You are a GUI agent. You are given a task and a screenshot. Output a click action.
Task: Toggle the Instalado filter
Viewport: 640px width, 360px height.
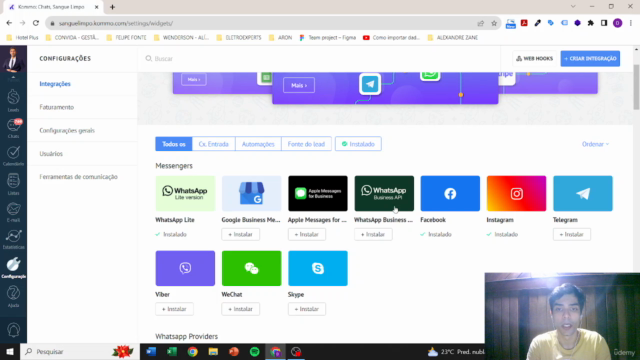(x=358, y=144)
